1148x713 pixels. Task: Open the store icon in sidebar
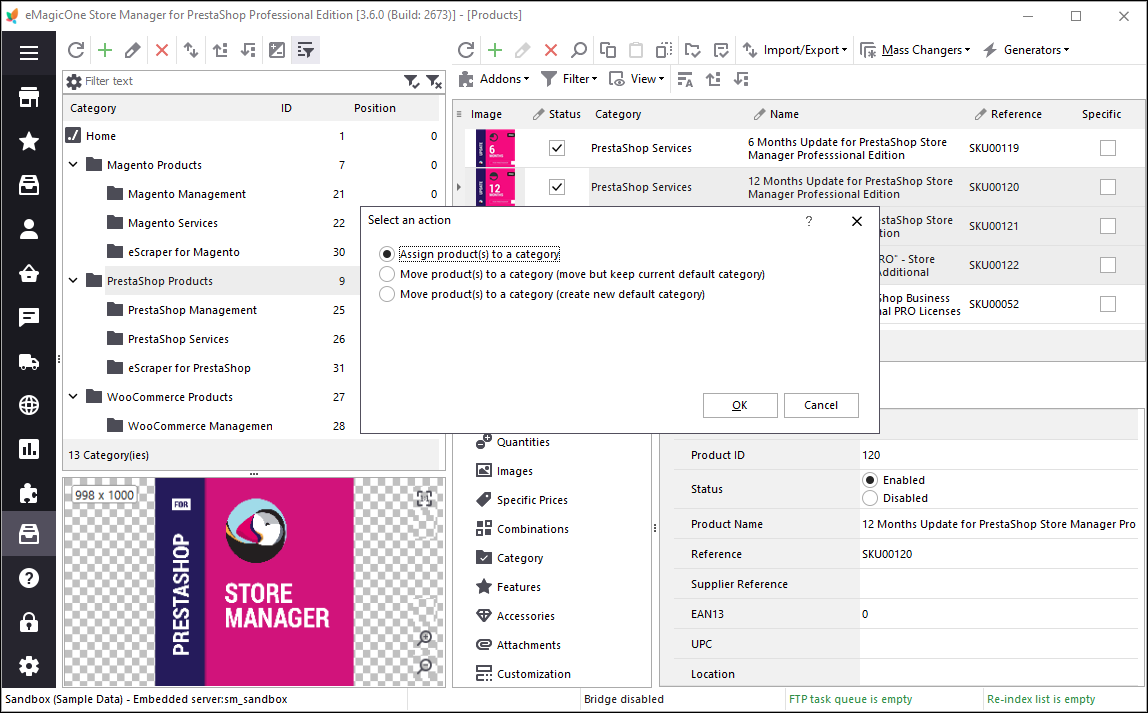tap(29, 97)
